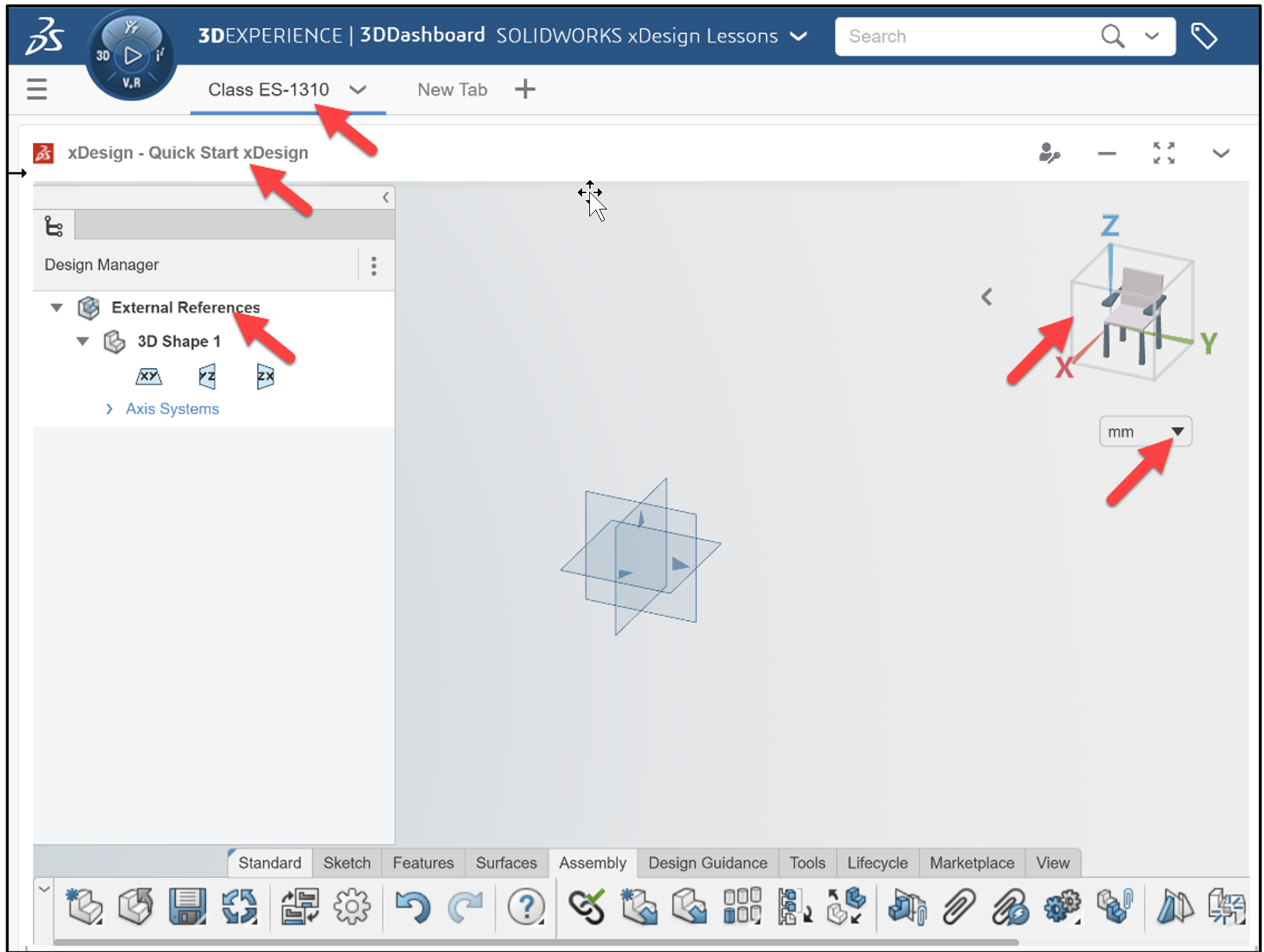
Task: Click the New Tab button
Action: [x=524, y=88]
